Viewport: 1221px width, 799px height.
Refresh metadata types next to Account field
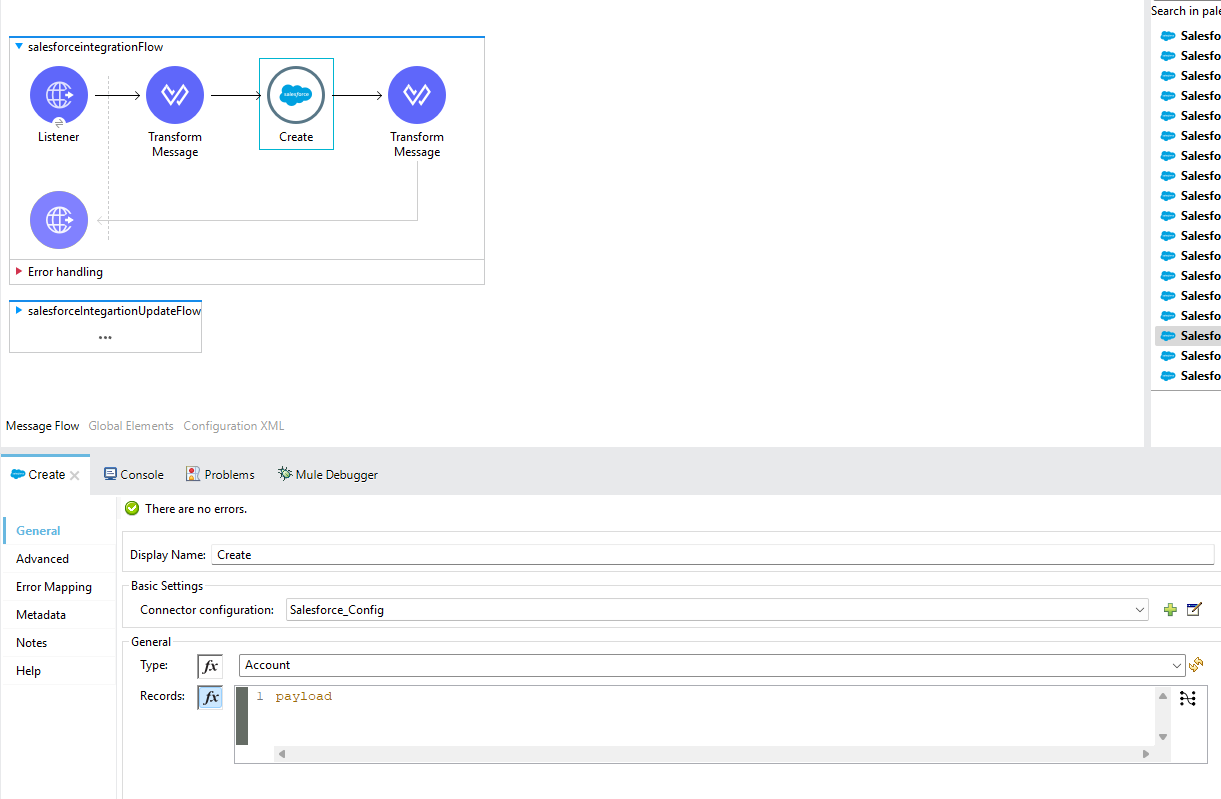point(1196,665)
